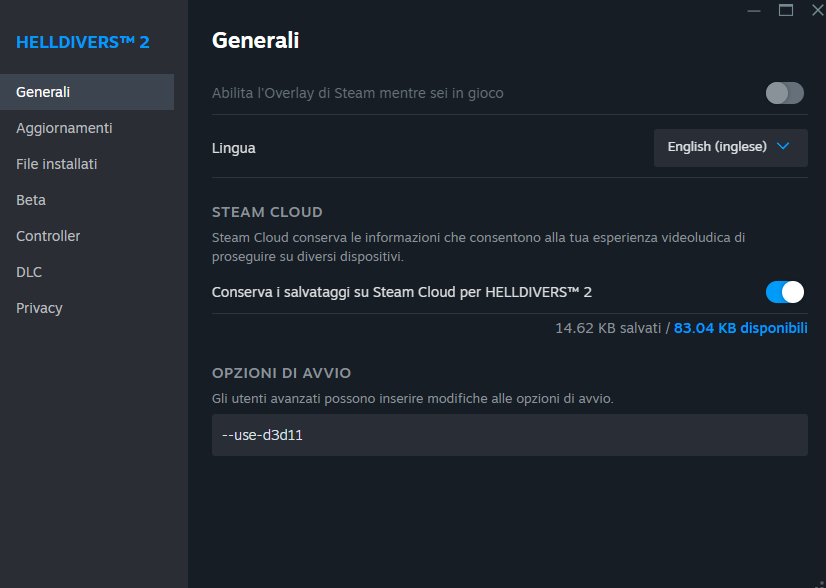Maximize the properties window

786,10
